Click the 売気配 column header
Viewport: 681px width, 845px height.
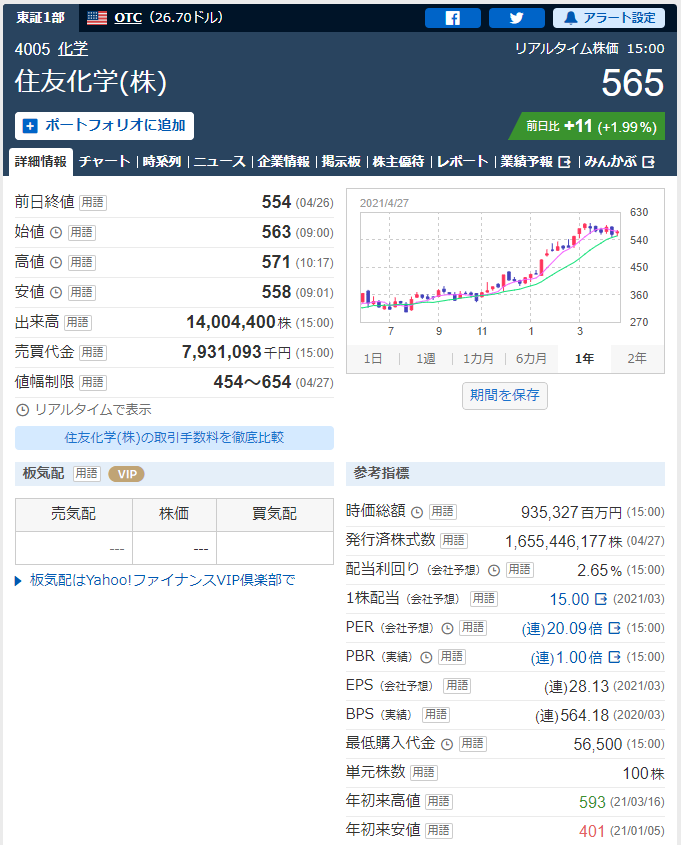[x=74, y=515]
